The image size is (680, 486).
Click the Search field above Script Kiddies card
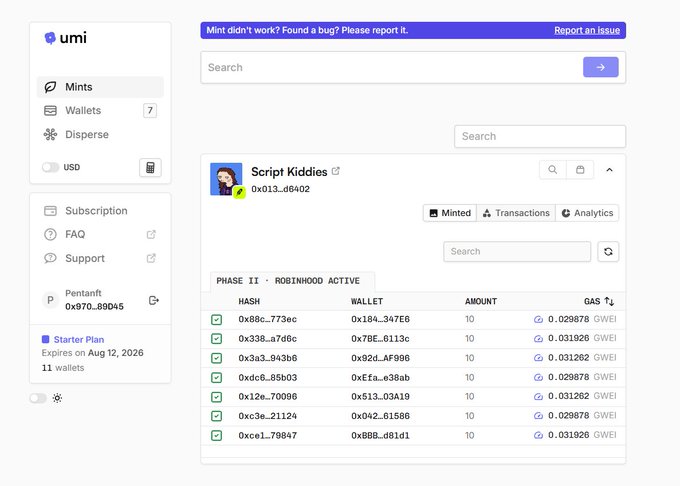tap(540, 137)
